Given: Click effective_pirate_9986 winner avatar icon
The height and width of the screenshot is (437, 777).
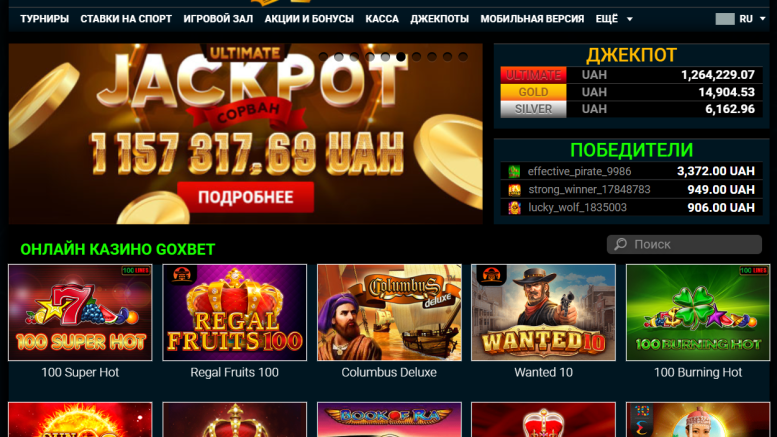Looking at the screenshot, I should 514,171.
